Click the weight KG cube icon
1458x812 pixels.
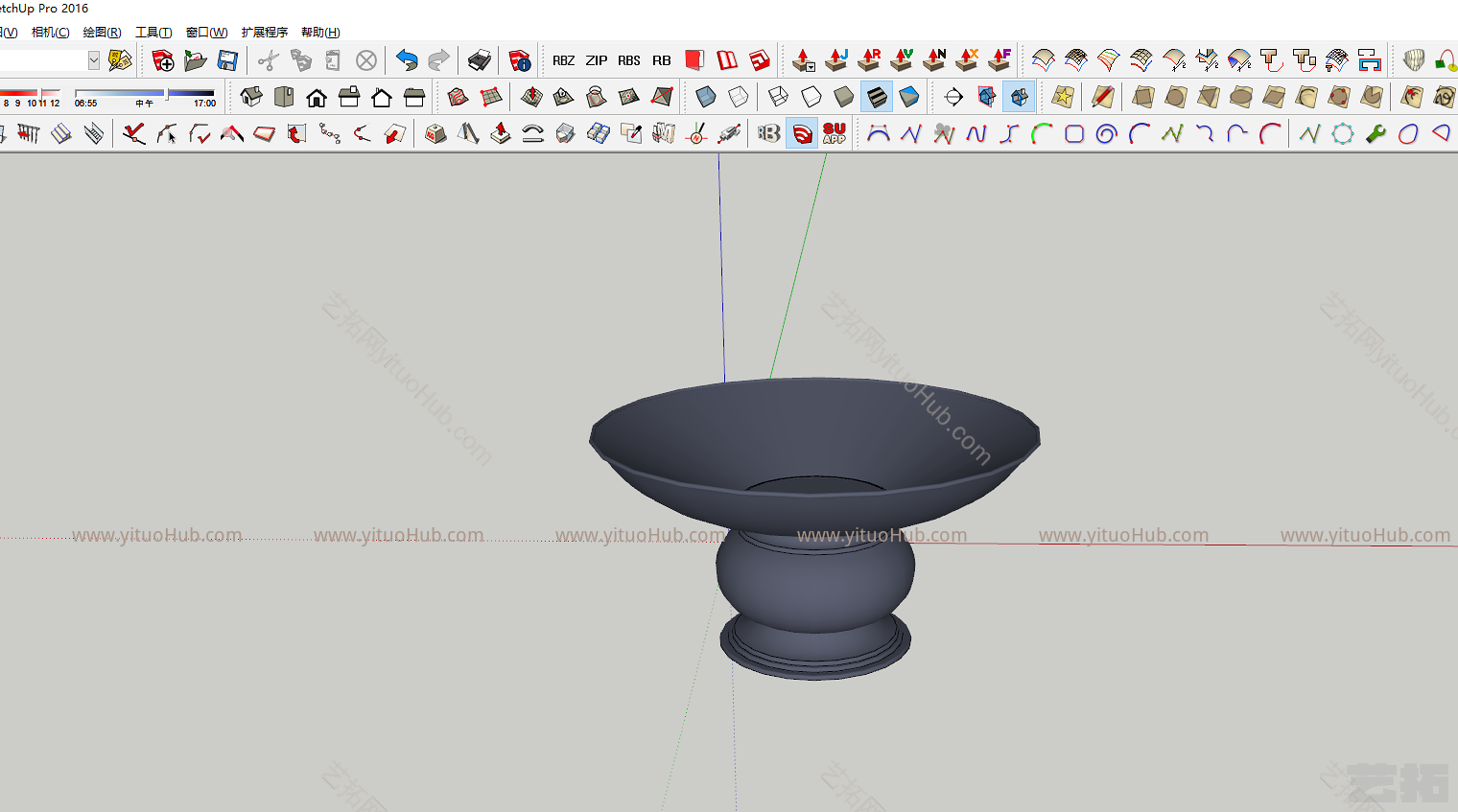[x=435, y=133]
